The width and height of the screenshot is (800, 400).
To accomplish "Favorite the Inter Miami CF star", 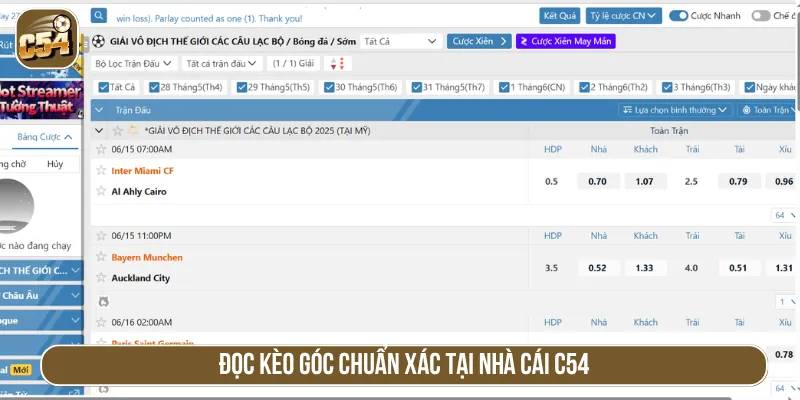I will point(101,170).
